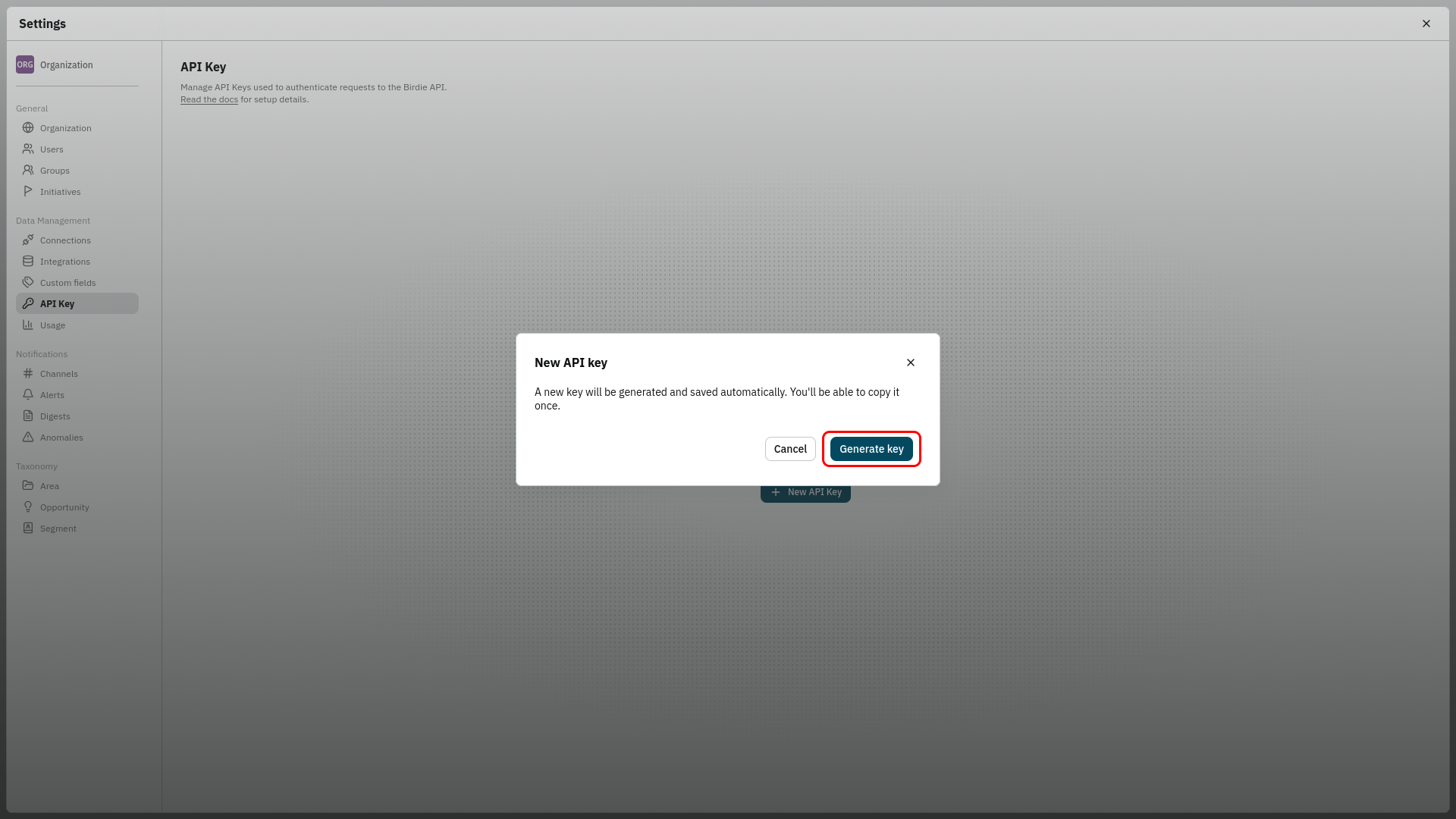Open Users via its people icon
1456x819 pixels.
click(28, 149)
